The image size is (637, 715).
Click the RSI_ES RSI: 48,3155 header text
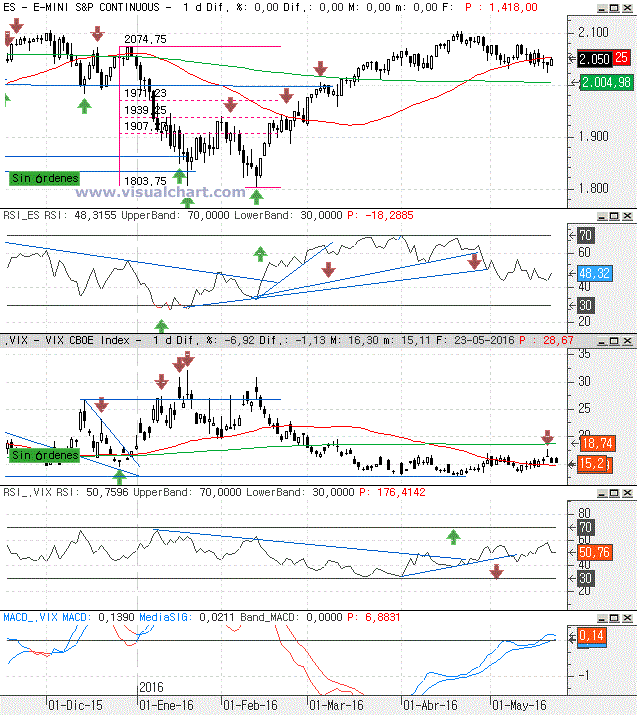pyautogui.click(x=60, y=215)
